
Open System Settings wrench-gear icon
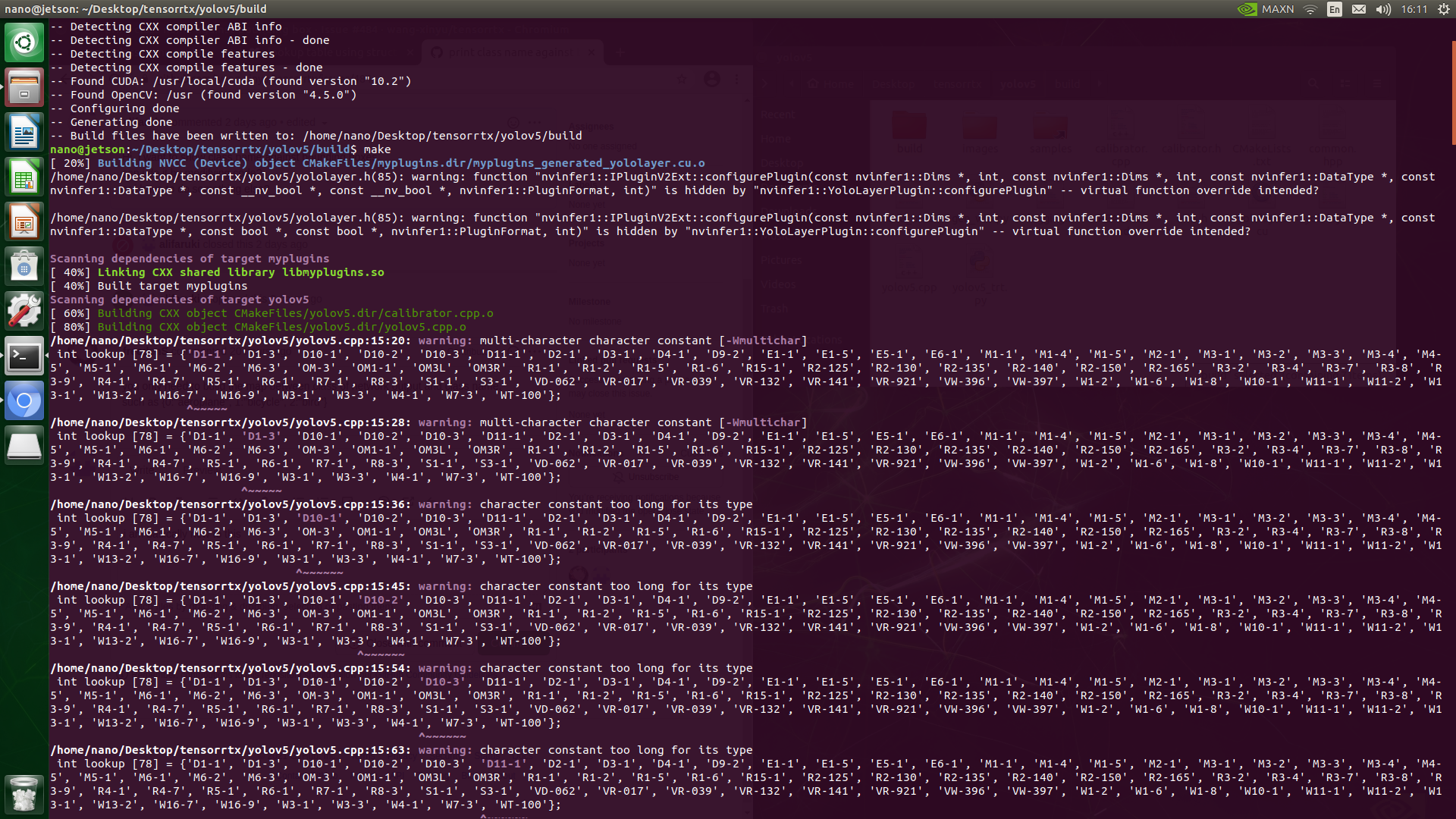coord(24,312)
